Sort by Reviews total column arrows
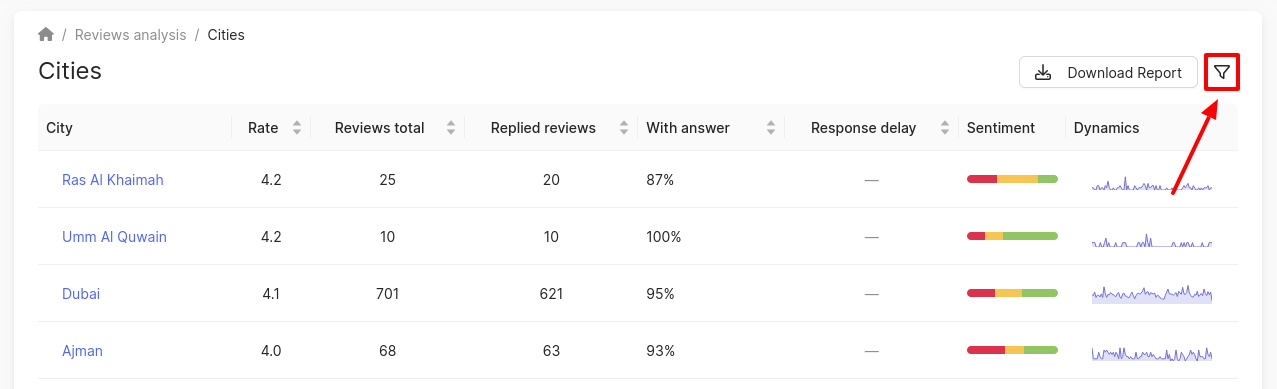This screenshot has height=389, width=1277. [x=451, y=128]
